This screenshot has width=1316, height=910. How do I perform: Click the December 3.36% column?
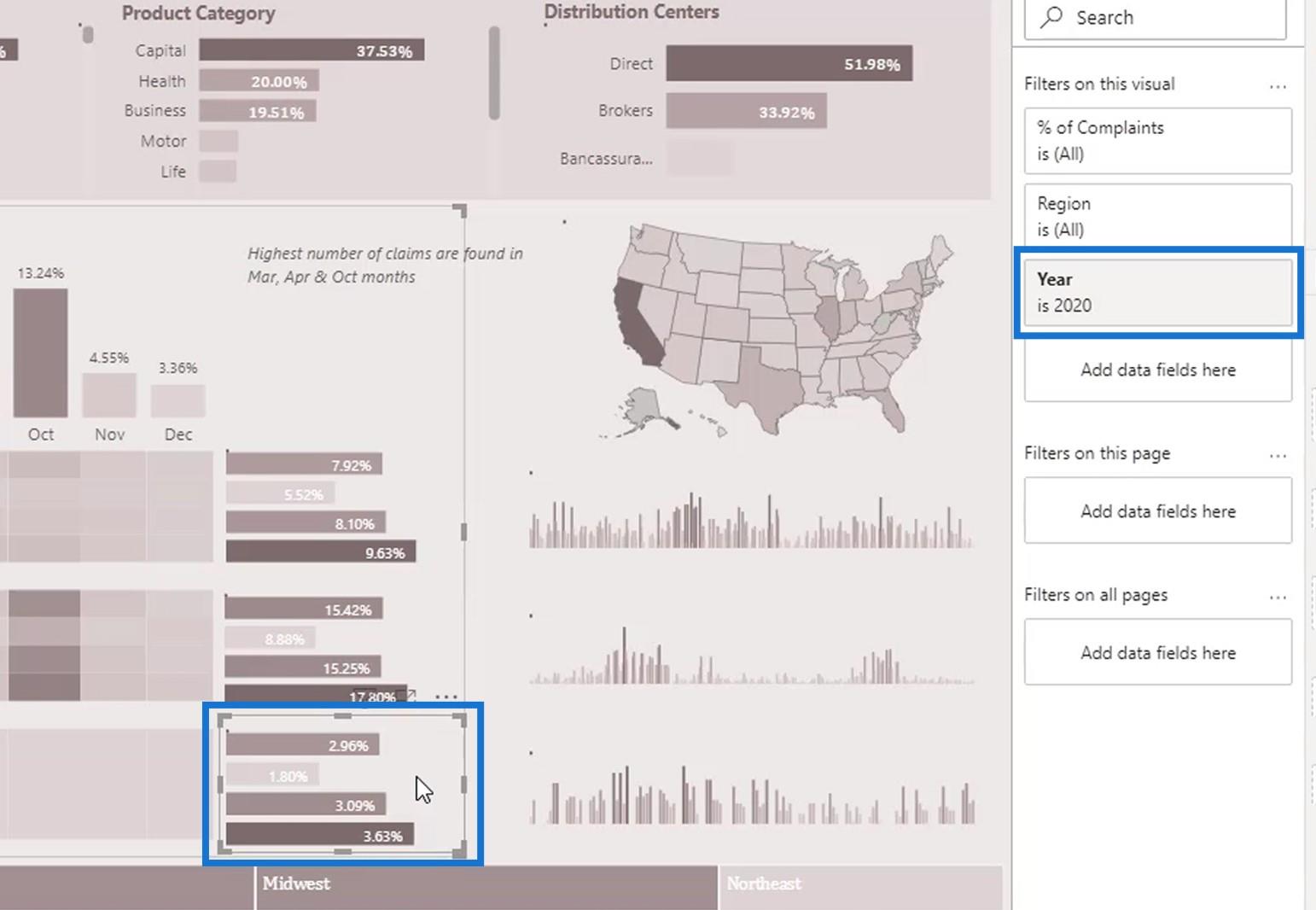click(x=178, y=400)
